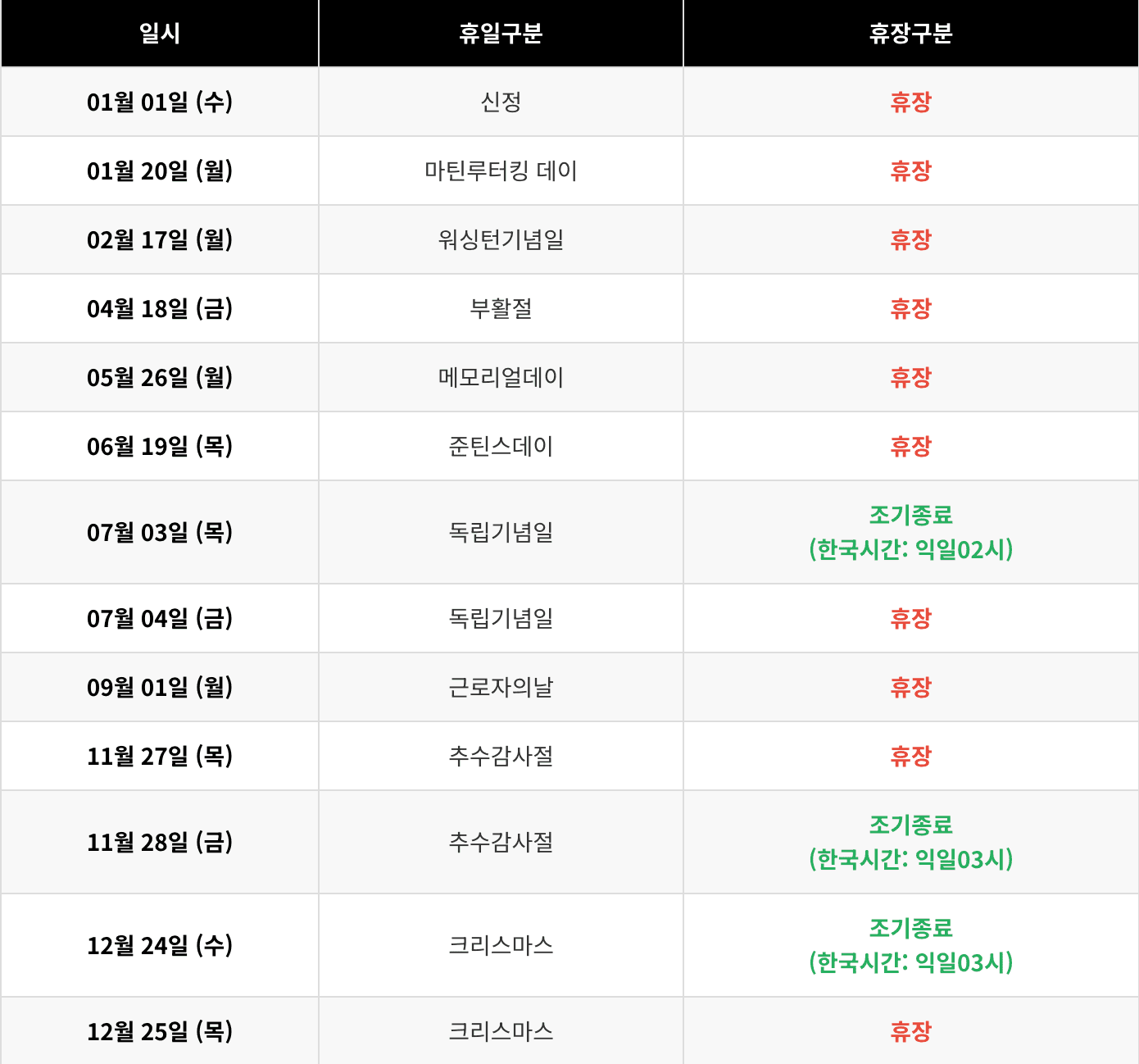
Task: Click the 휴장구분 column header
Action: (x=910, y=34)
